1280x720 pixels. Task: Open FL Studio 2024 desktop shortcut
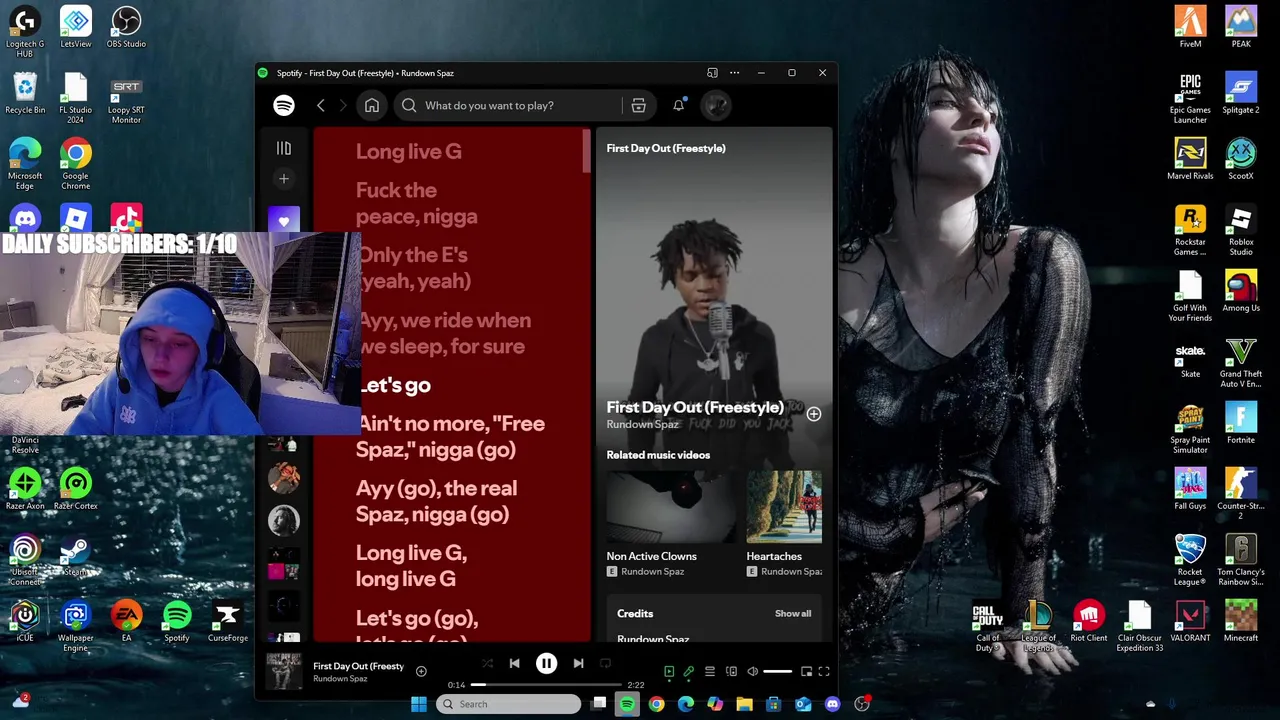pos(75,98)
